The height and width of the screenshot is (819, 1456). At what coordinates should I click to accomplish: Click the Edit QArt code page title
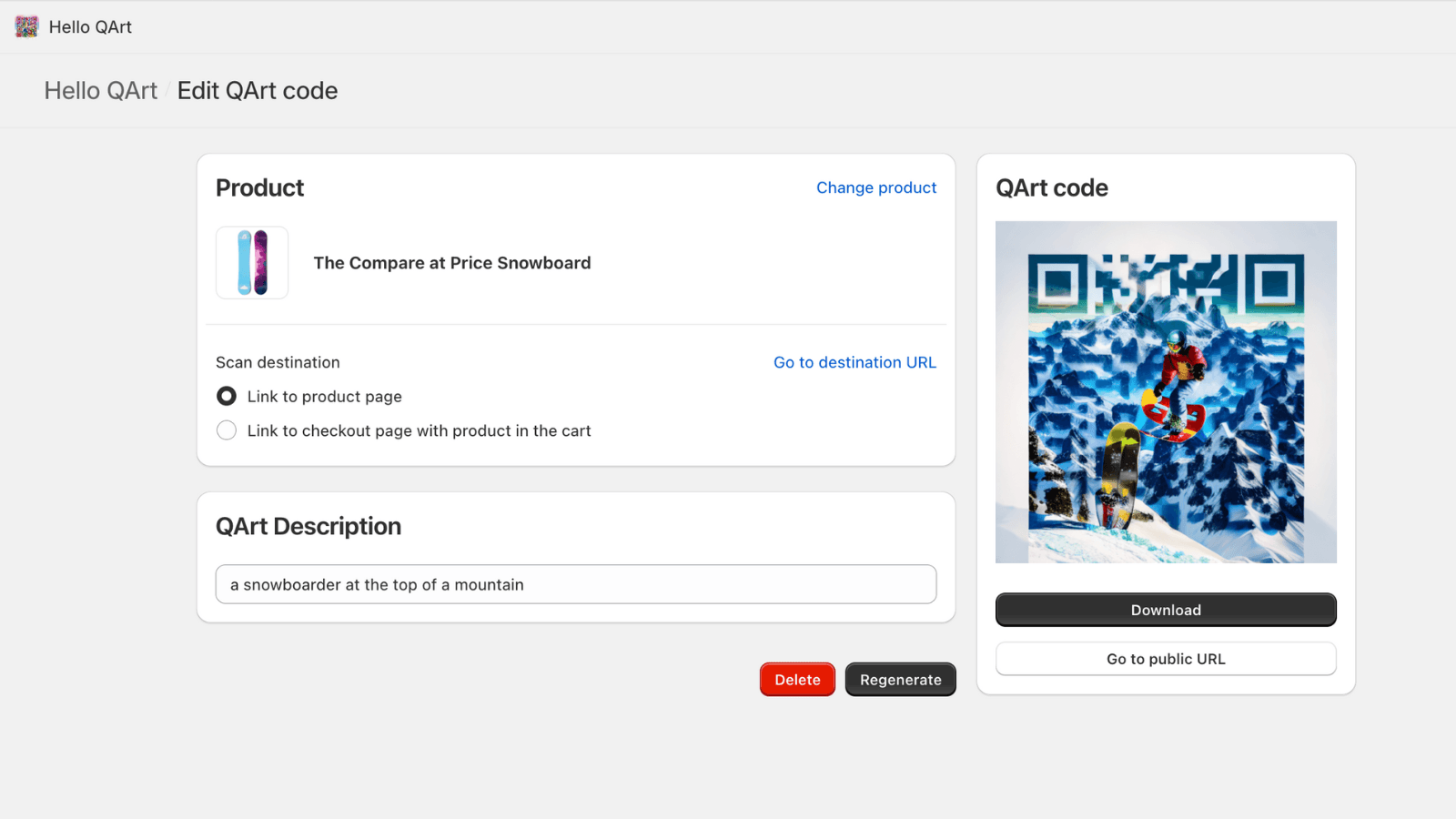(x=258, y=91)
